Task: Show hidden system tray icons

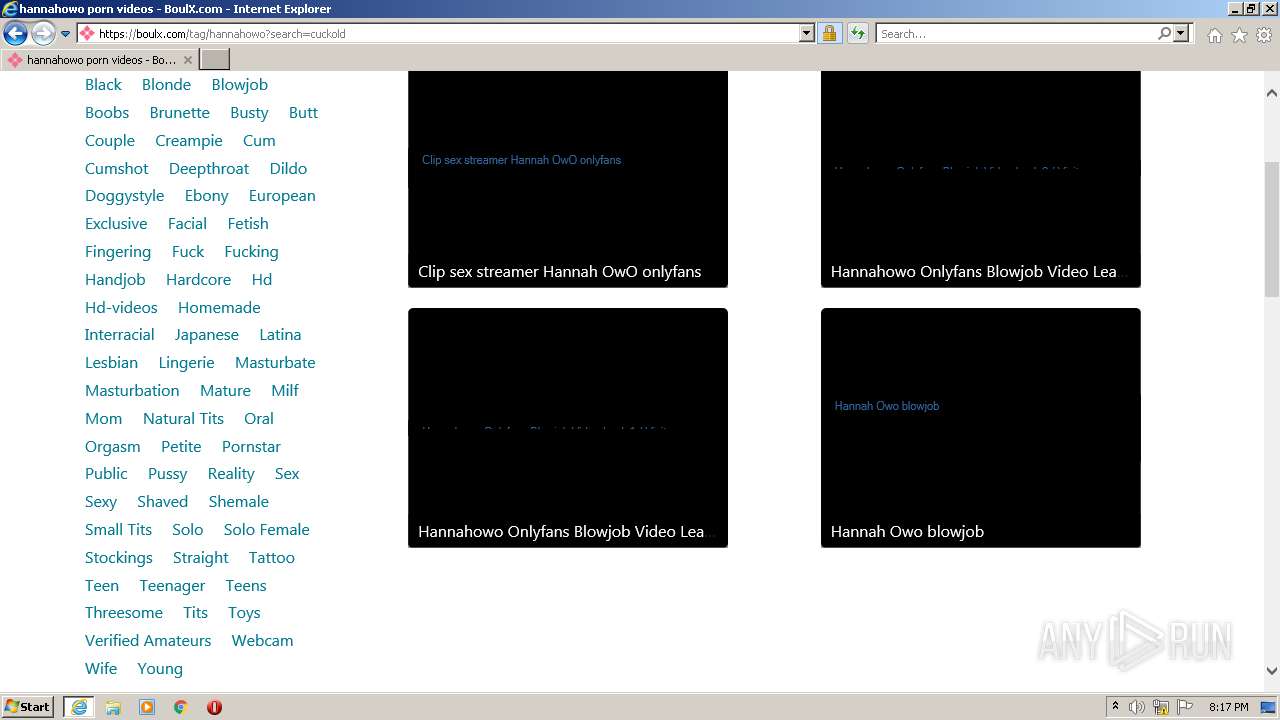Action: [1115, 707]
